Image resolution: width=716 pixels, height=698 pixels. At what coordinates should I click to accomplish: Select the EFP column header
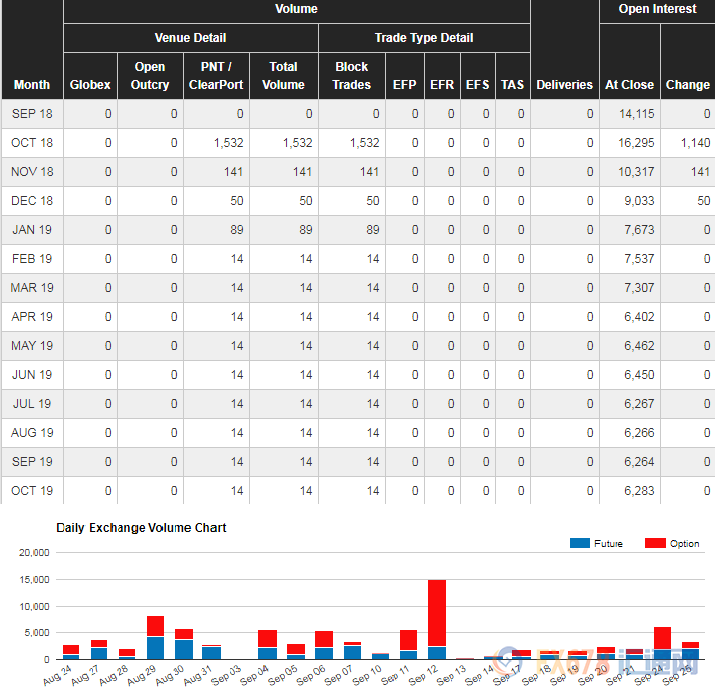pos(405,85)
